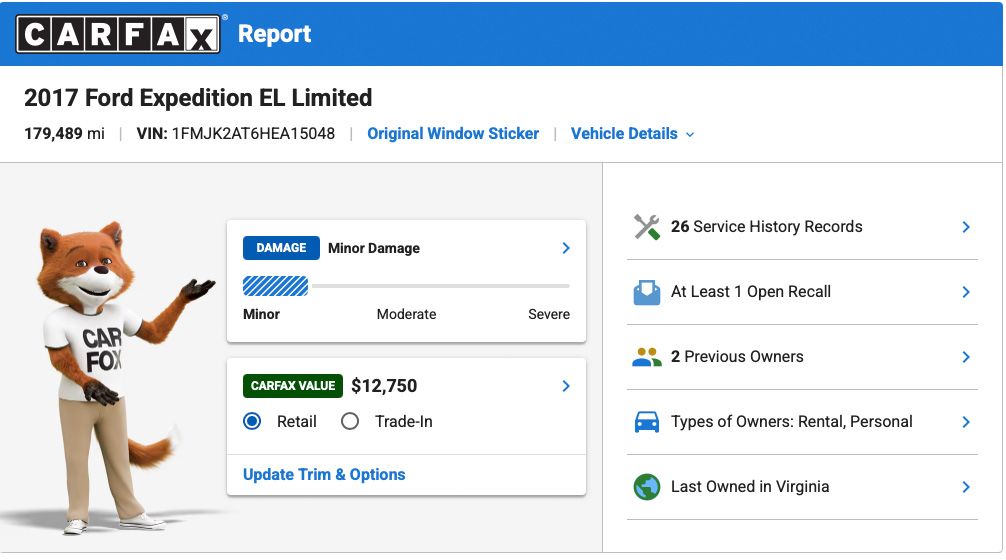Click the 179,489 mi mileage text
1006x560 pixels.
tap(64, 133)
